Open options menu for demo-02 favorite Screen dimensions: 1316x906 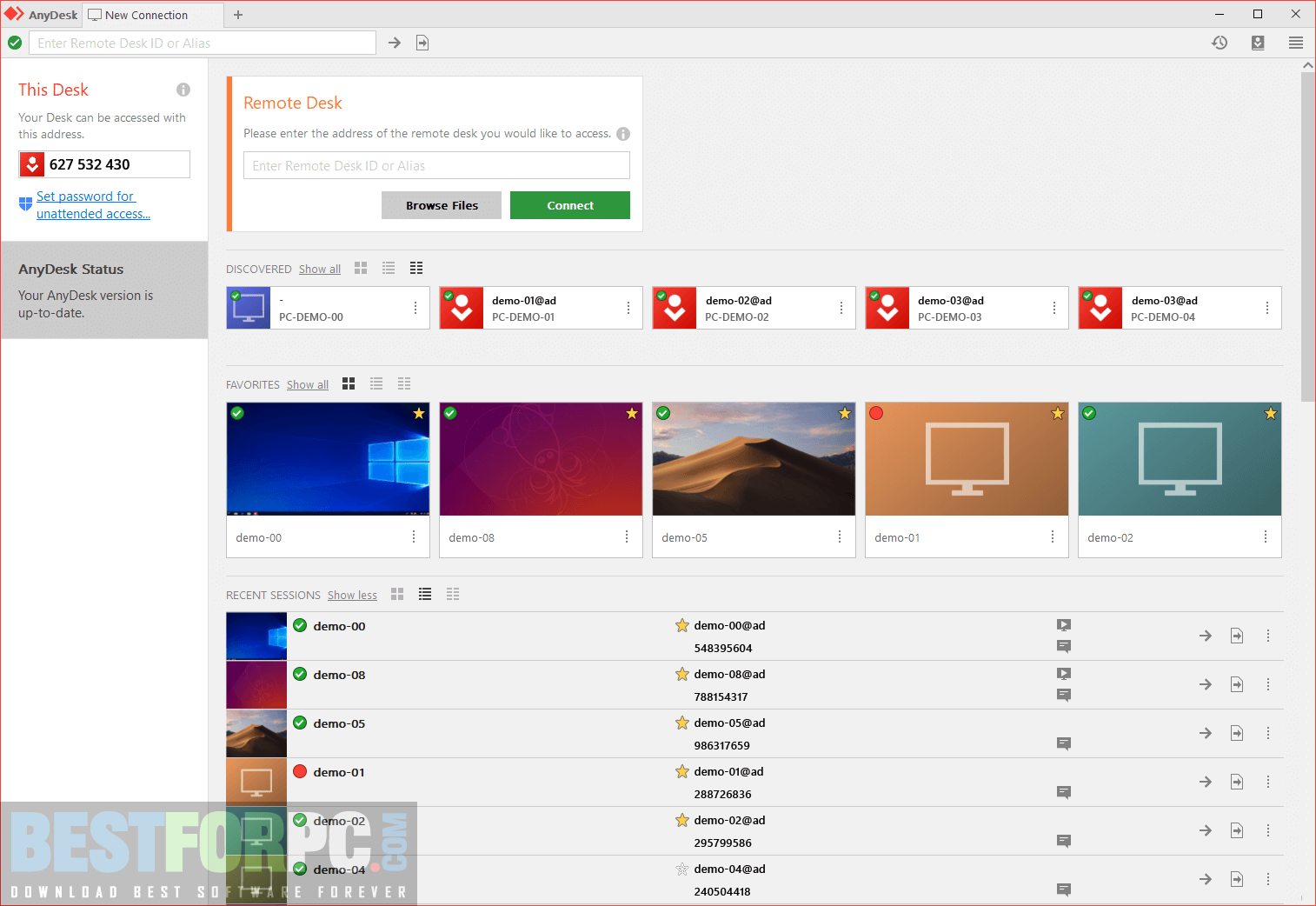click(x=1266, y=536)
